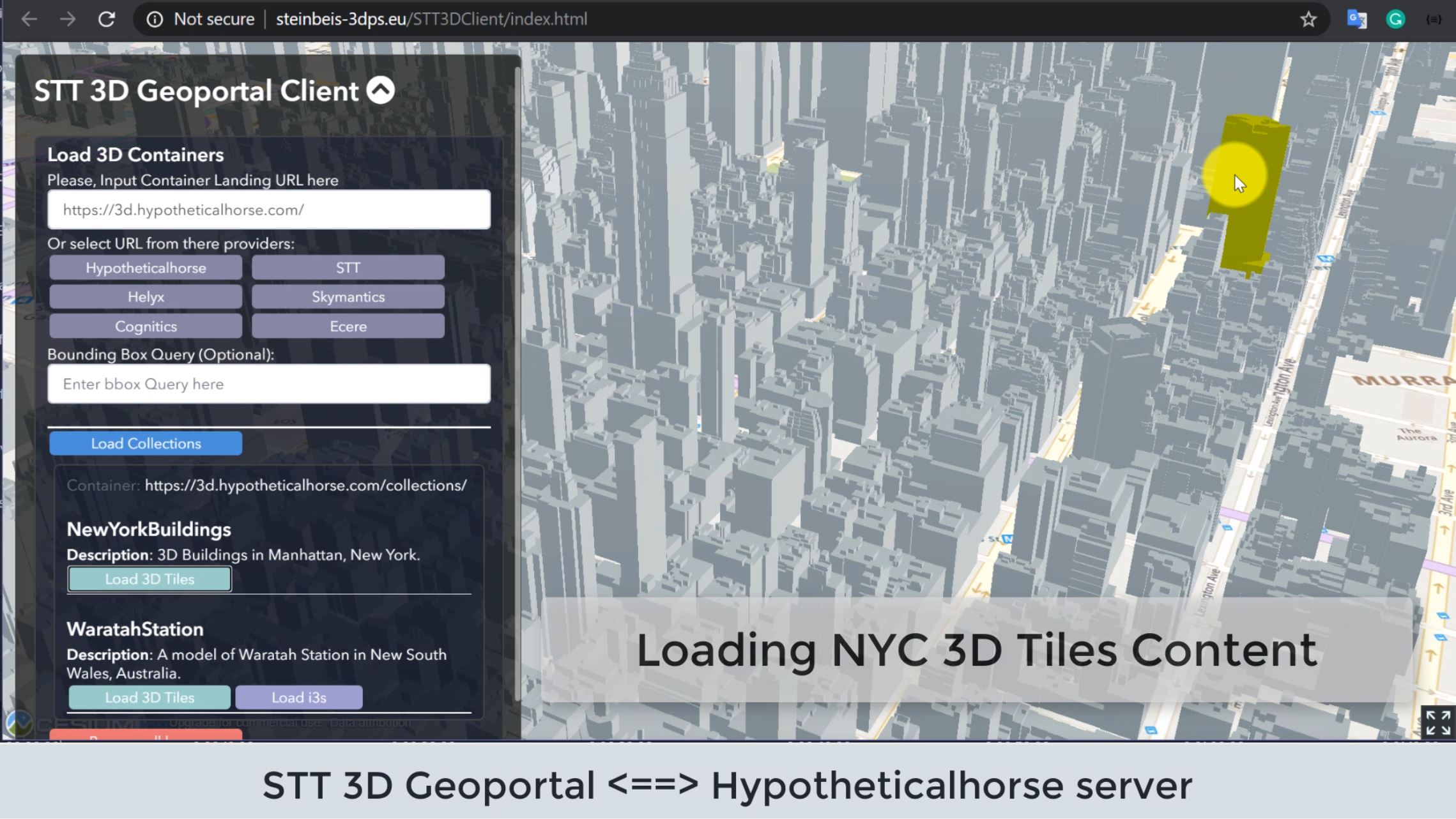Click 'Bounding Box Query (Optional)' label

(161, 355)
